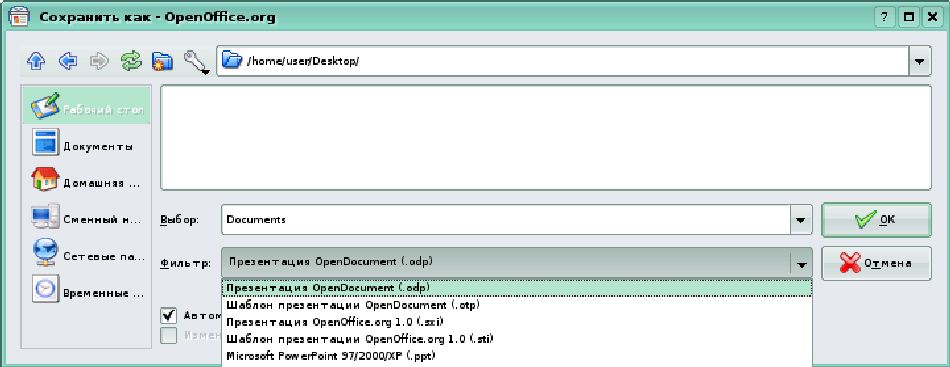The height and width of the screenshot is (367, 950).
Task: Open Документы location
Action: click(87, 143)
